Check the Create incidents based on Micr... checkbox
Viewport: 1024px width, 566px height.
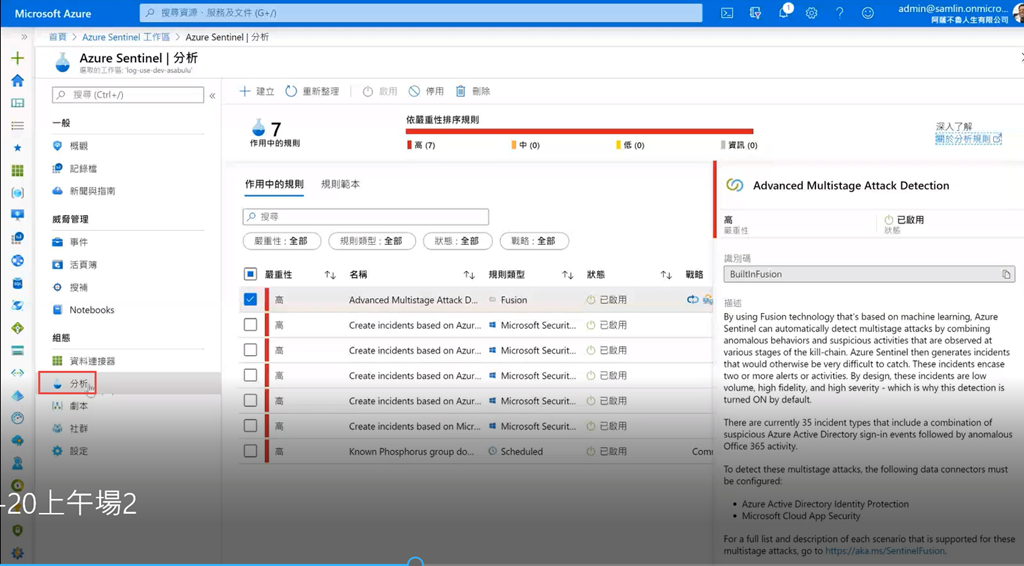tap(250, 426)
